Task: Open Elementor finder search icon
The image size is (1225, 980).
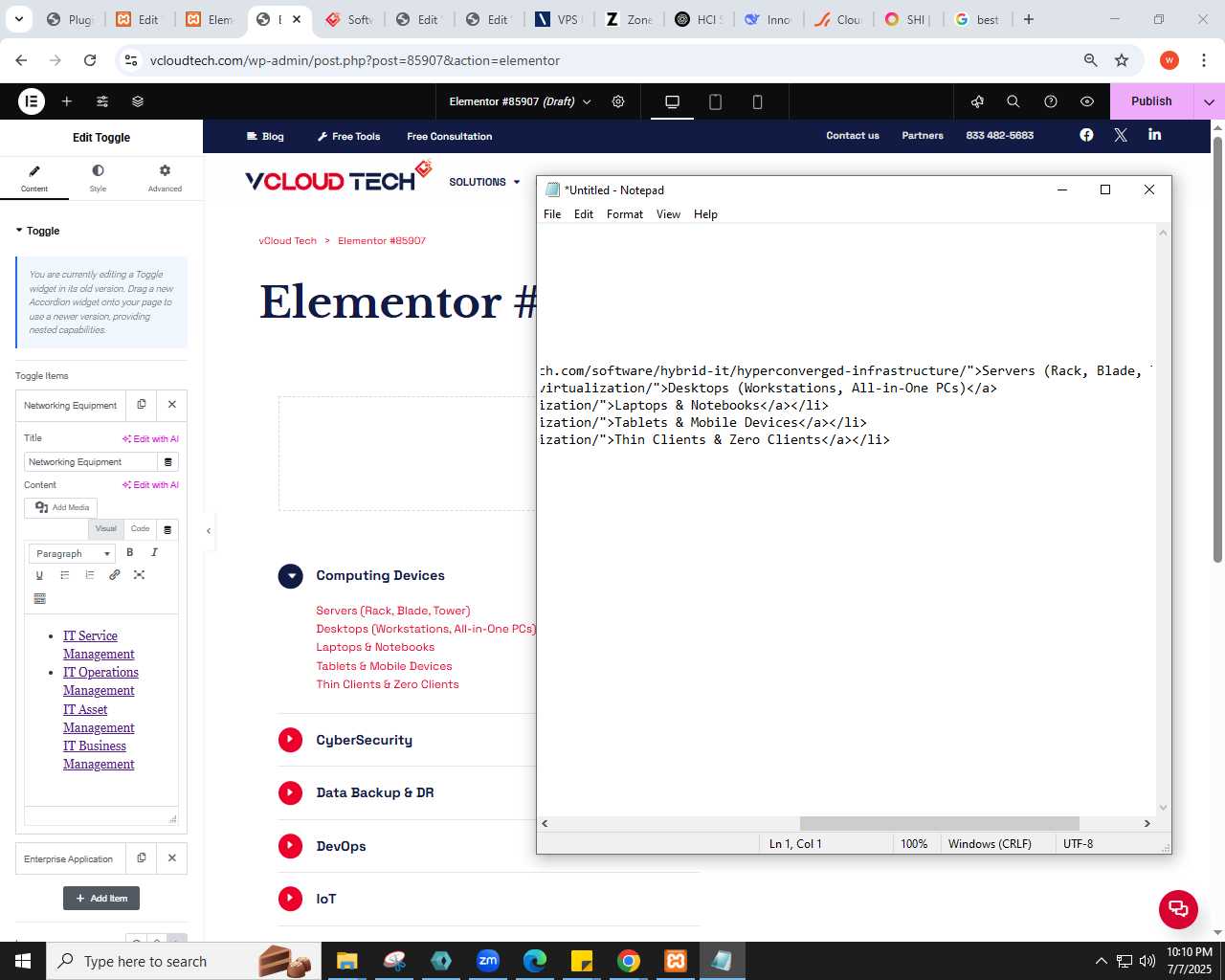Action: 1013,101
